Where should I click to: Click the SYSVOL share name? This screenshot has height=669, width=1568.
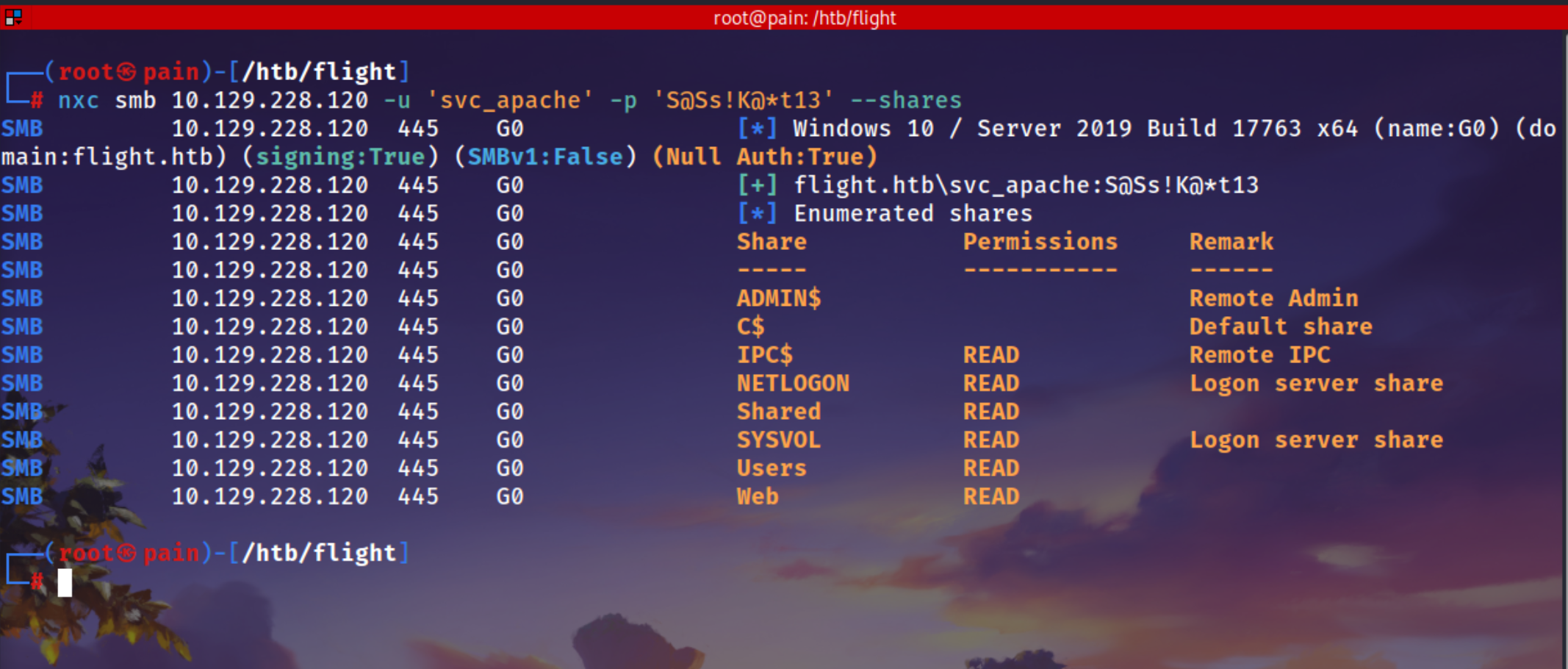point(779,440)
